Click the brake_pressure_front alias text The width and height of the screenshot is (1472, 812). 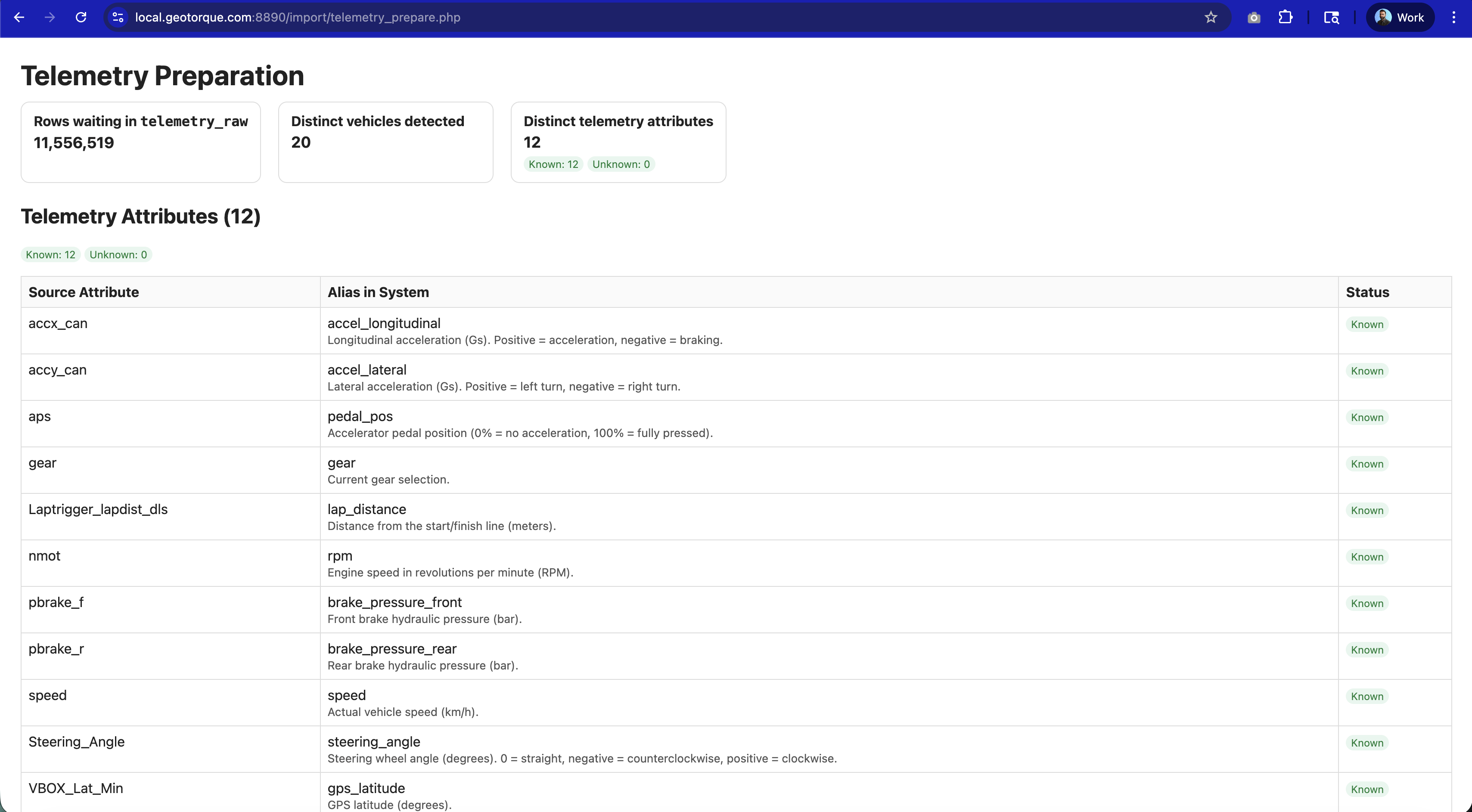[x=394, y=602]
